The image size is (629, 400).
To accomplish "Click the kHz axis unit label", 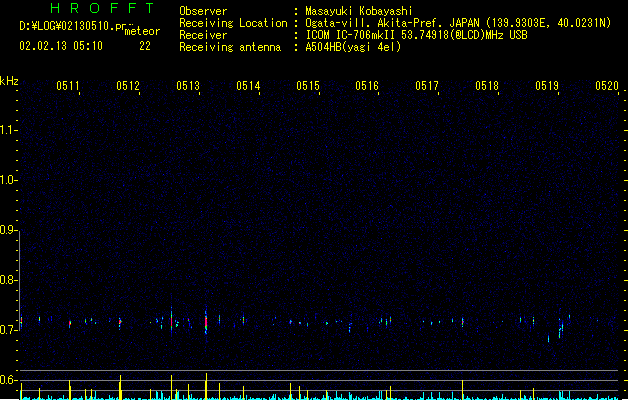I will tap(9, 81).
